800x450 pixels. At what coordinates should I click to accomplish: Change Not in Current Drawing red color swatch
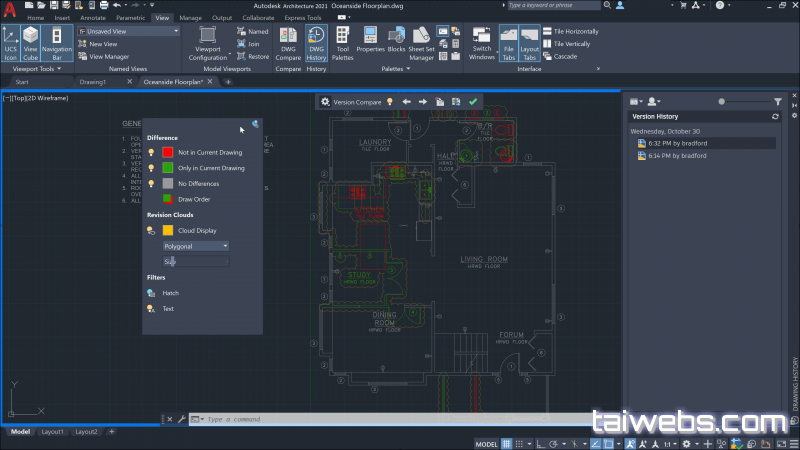click(x=167, y=153)
